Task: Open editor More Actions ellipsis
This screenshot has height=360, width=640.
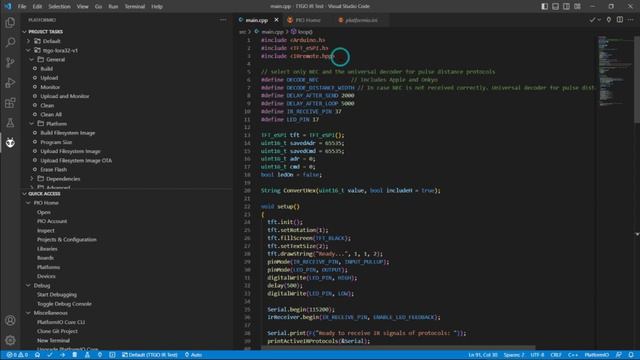Action: pyautogui.click(x=631, y=20)
